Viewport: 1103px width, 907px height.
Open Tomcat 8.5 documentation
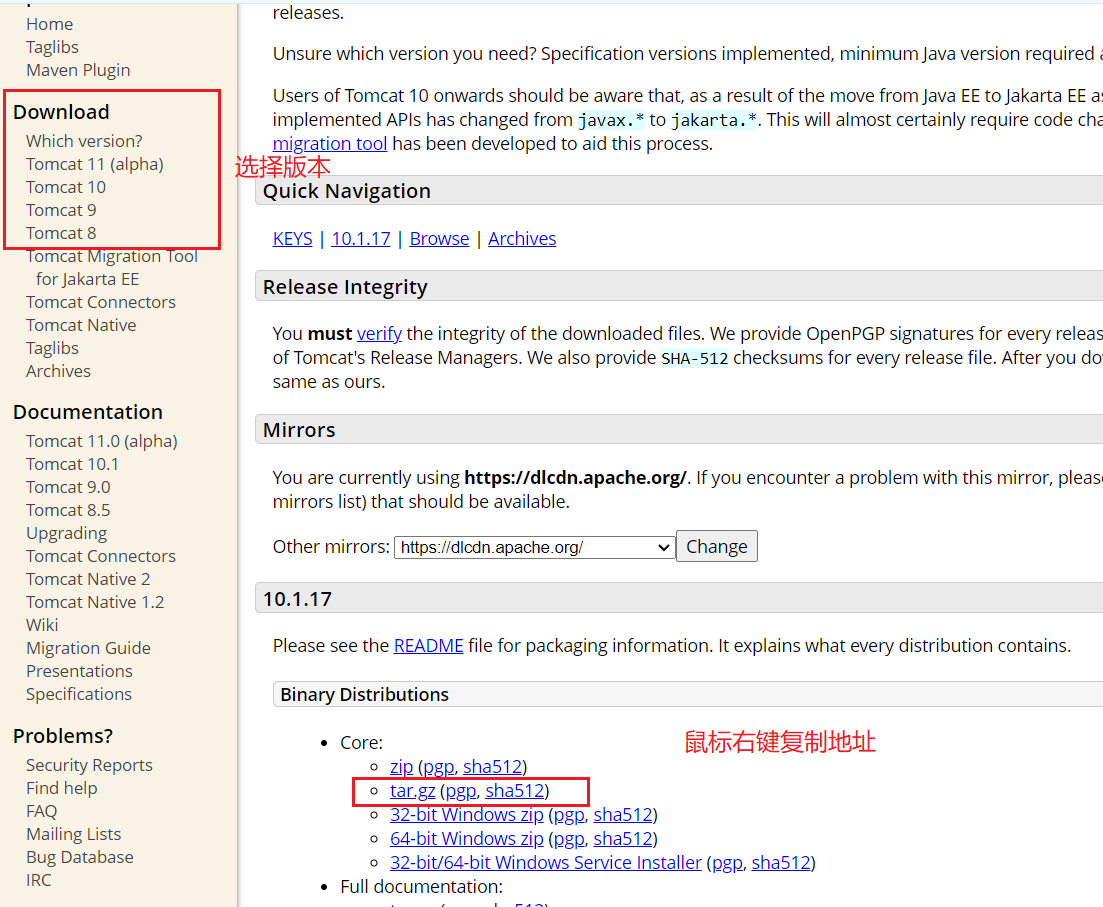tap(68, 510)
